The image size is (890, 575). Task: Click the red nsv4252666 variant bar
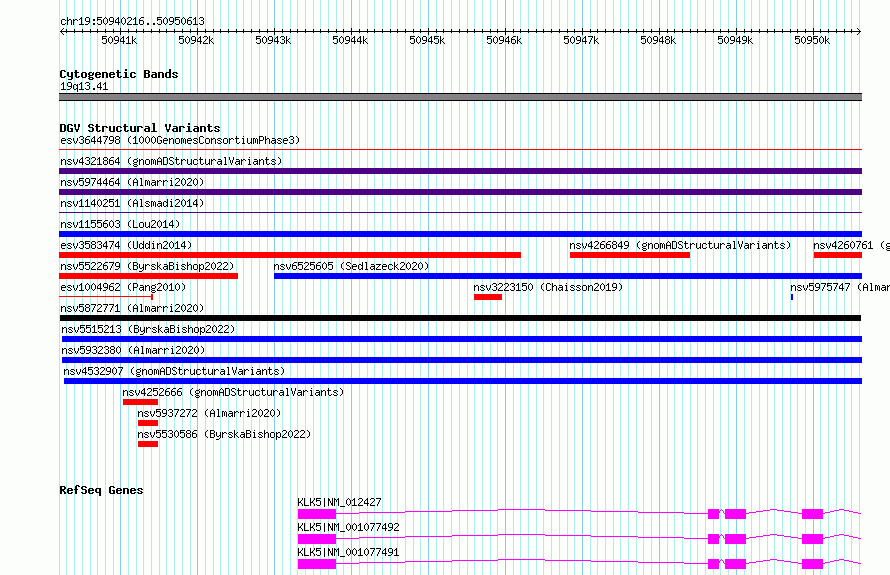(140, 402)
